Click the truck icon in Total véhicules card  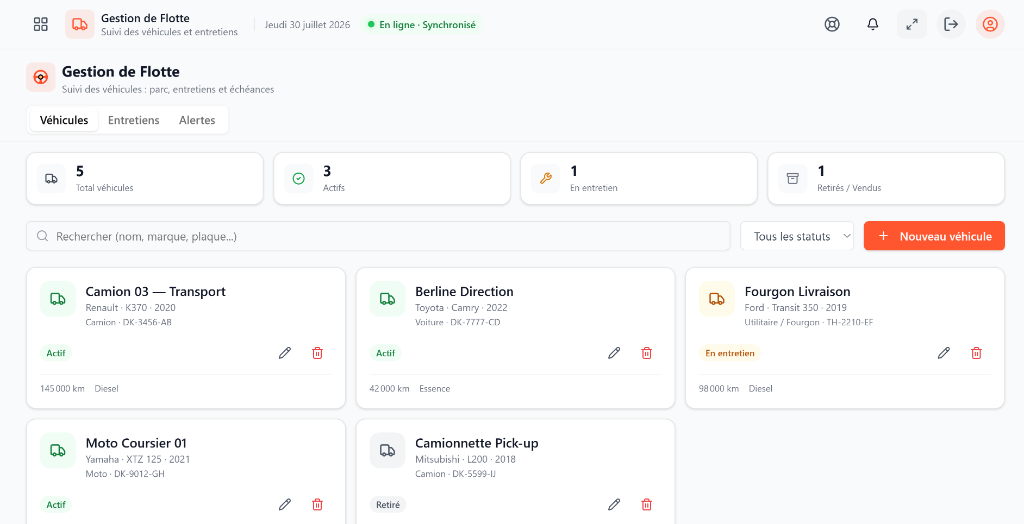click(x=51, y=178)
